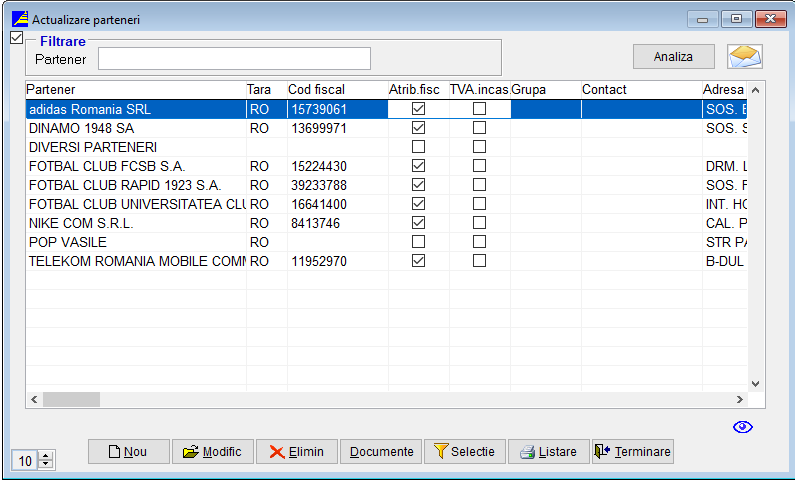The image size is (795, 480).
Task: Increase the value of the 10 spinner
Action: click(46, 456)
